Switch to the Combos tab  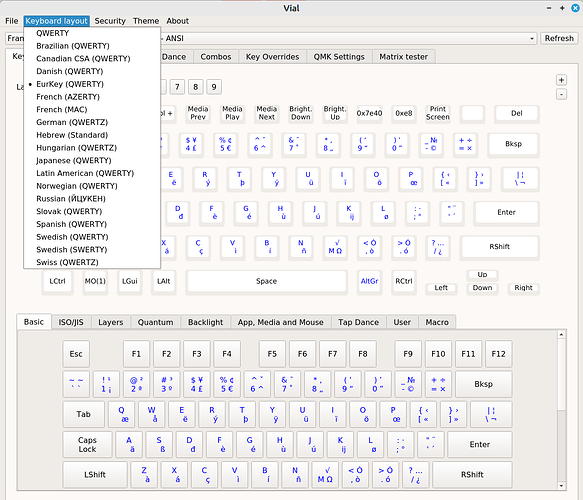click(216, 57)
